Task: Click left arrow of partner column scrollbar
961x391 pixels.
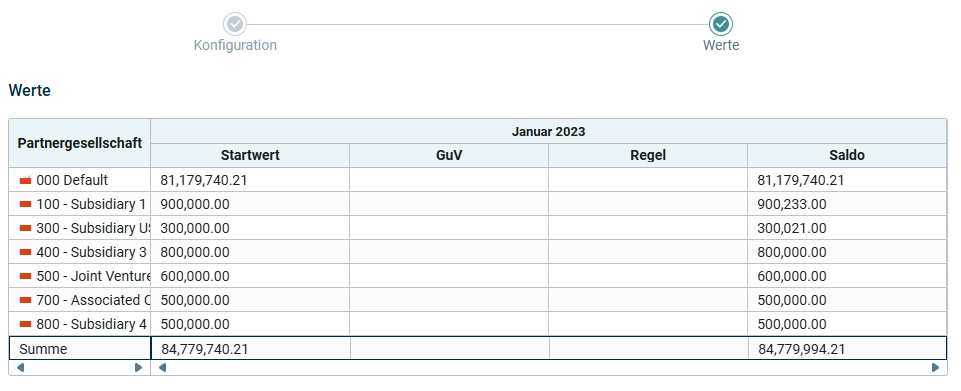Action: pyautogui.click(x=20, y=368)
